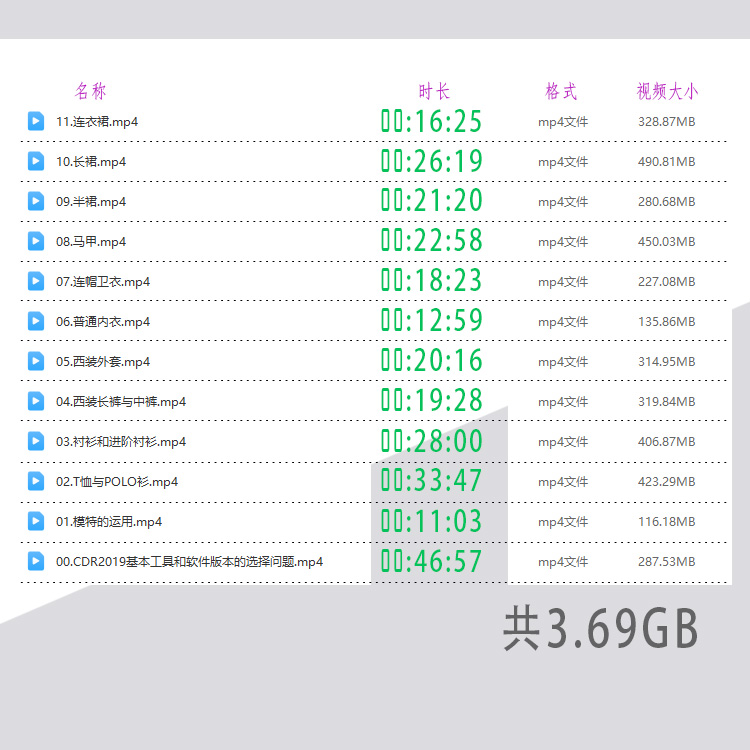Click the size value 328.87MB

point(667,122)
